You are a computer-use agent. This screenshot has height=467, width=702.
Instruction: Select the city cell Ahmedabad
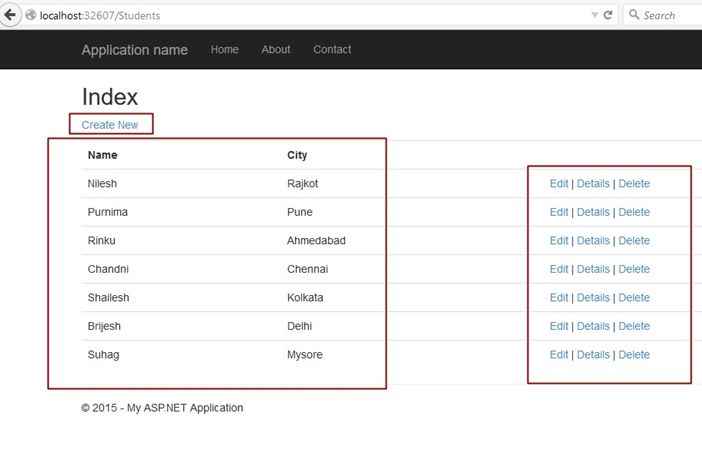coord(316,241)
